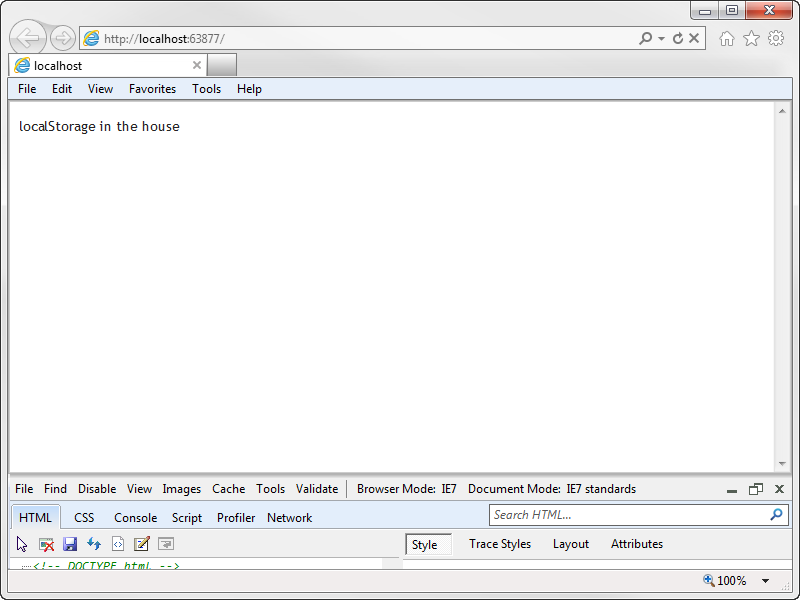Save the current HTML with the disk icon

(x=70, y=543)
